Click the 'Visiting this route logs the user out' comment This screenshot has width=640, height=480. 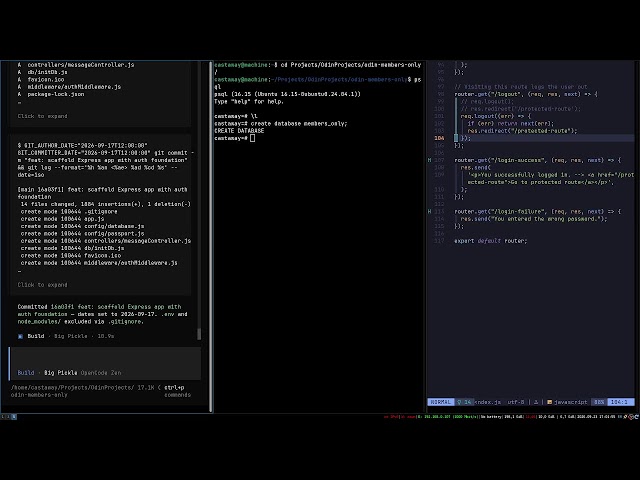click(x=521, y=87)
